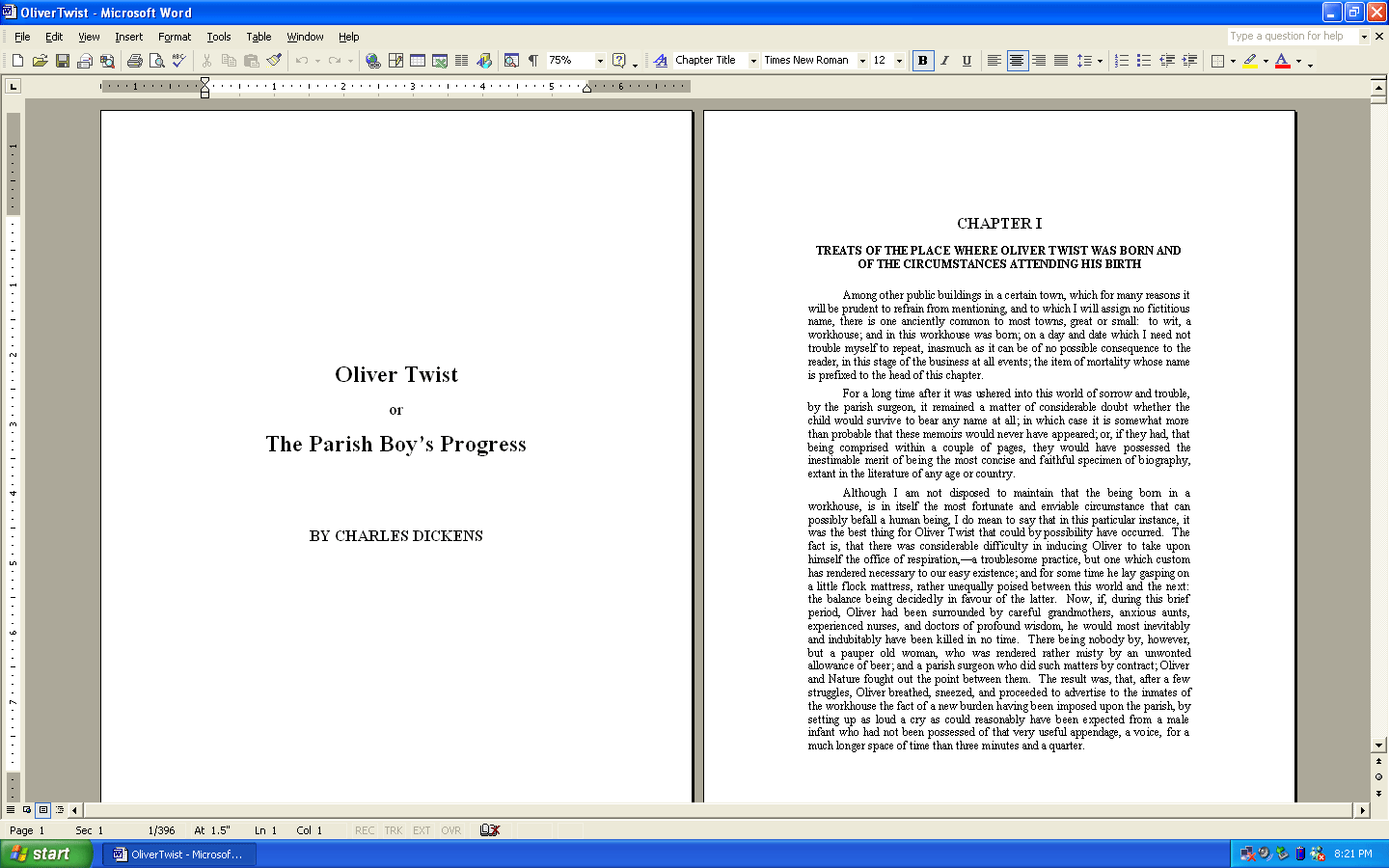
Task: Open the Tables and Borders toolbar
Action: click(x=395, y=61)
